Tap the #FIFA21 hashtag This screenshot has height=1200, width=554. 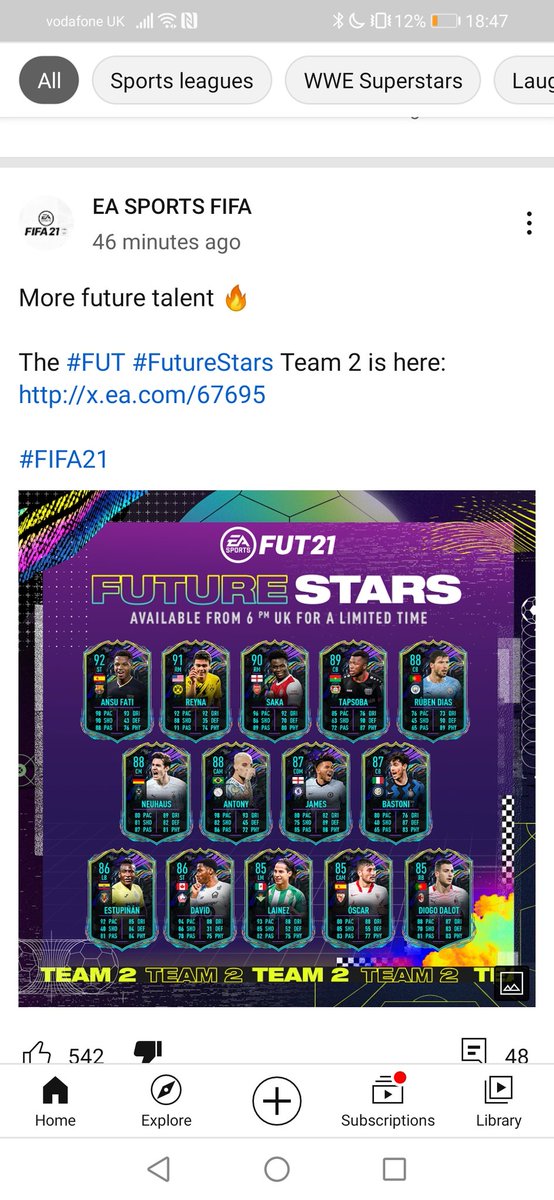click(63, 460)
